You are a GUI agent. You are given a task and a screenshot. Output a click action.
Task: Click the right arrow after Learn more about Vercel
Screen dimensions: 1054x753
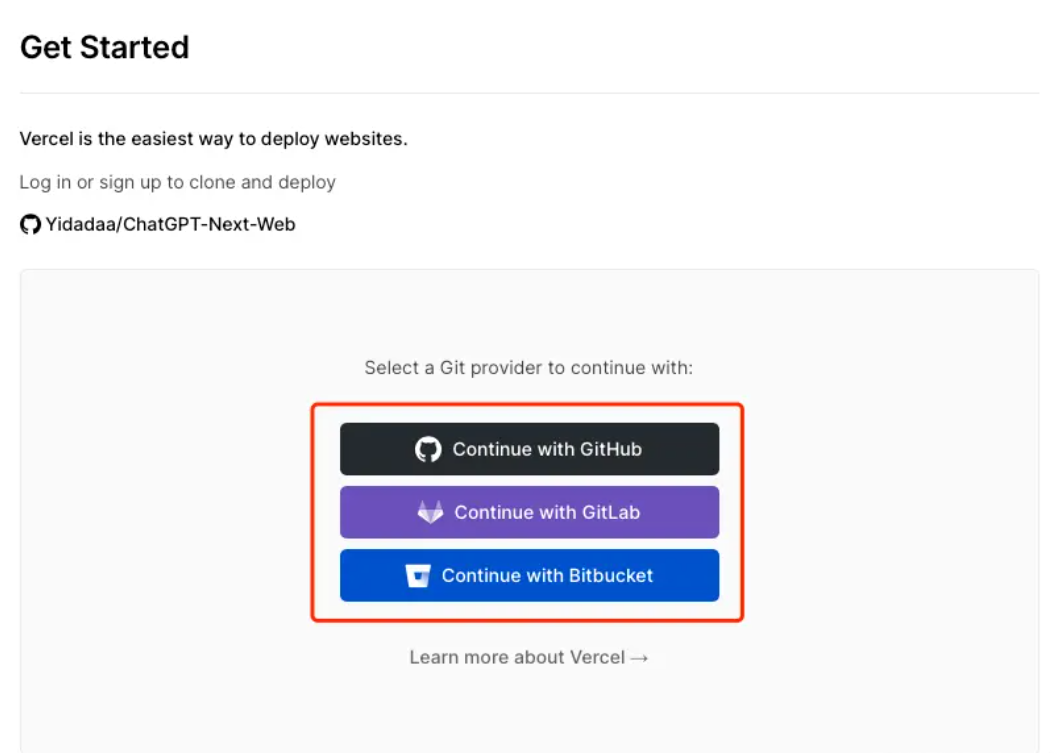(x=640, y=658)
